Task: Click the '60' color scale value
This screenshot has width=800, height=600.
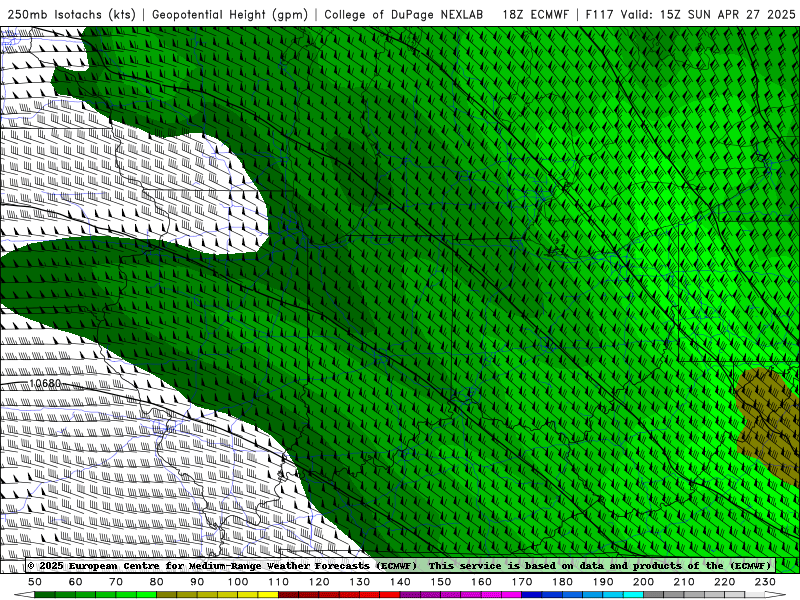Action: tap(76, 582)
